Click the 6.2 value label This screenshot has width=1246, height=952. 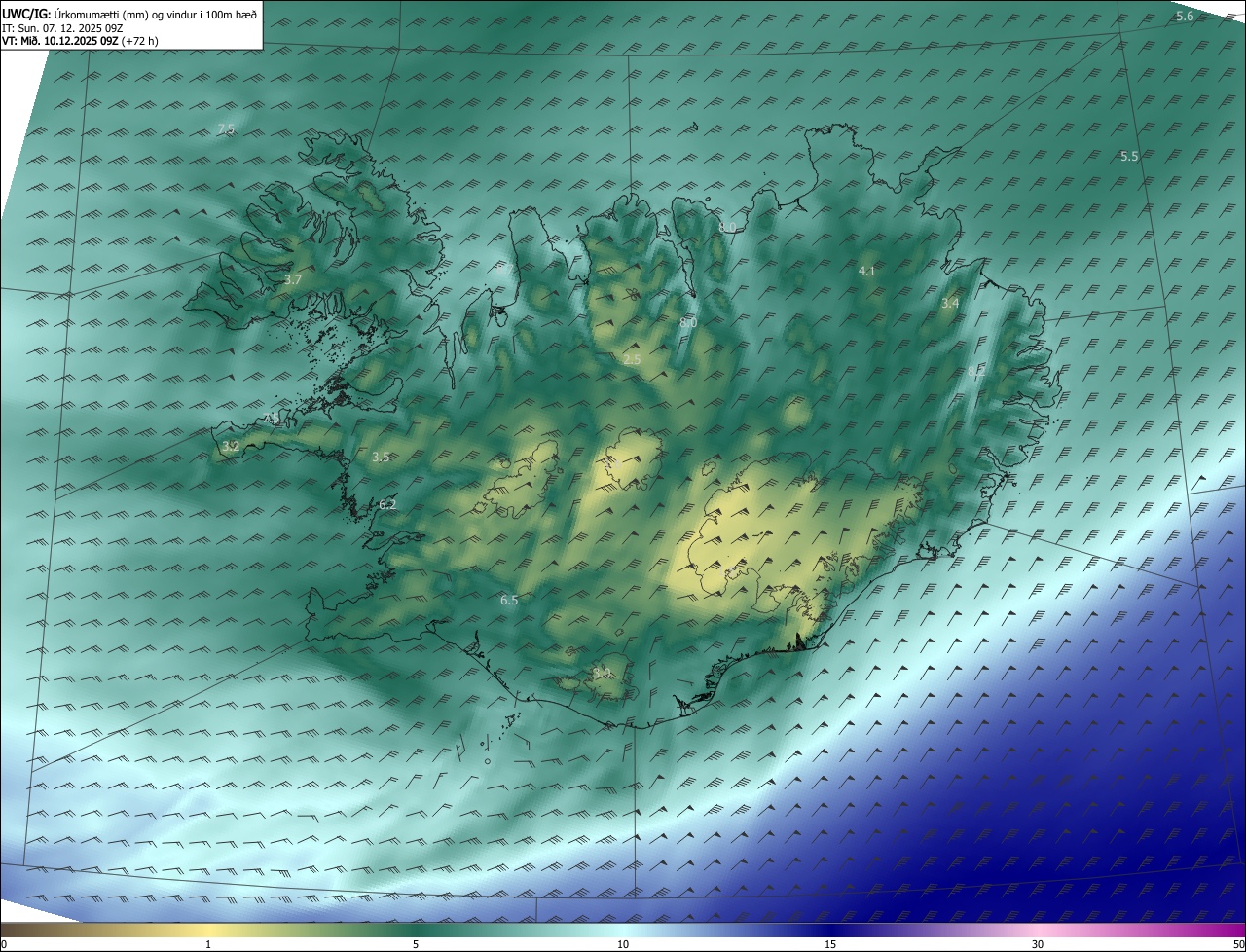click(387, 505)
